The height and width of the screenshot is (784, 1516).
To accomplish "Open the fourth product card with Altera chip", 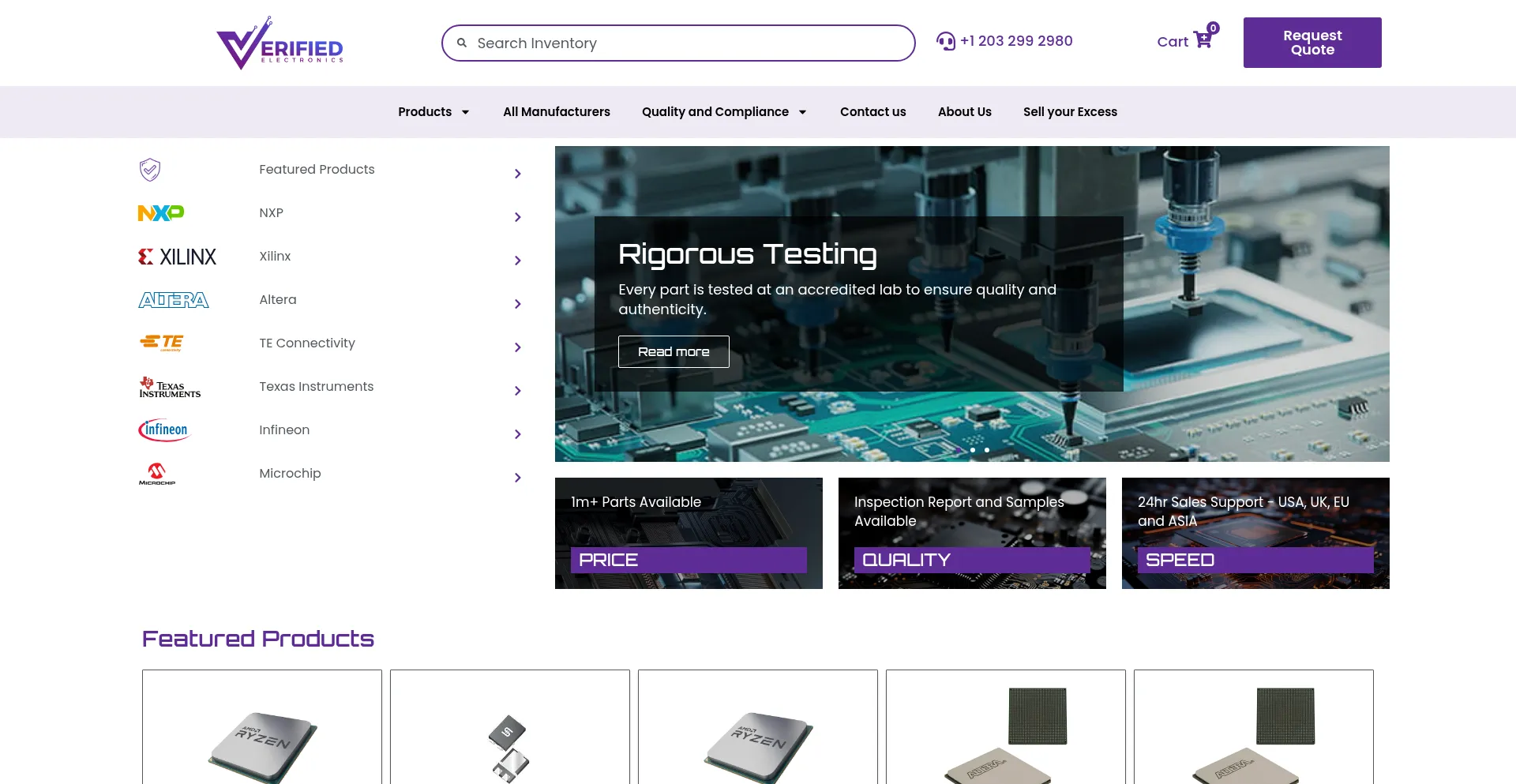I will pos(1006,727).
